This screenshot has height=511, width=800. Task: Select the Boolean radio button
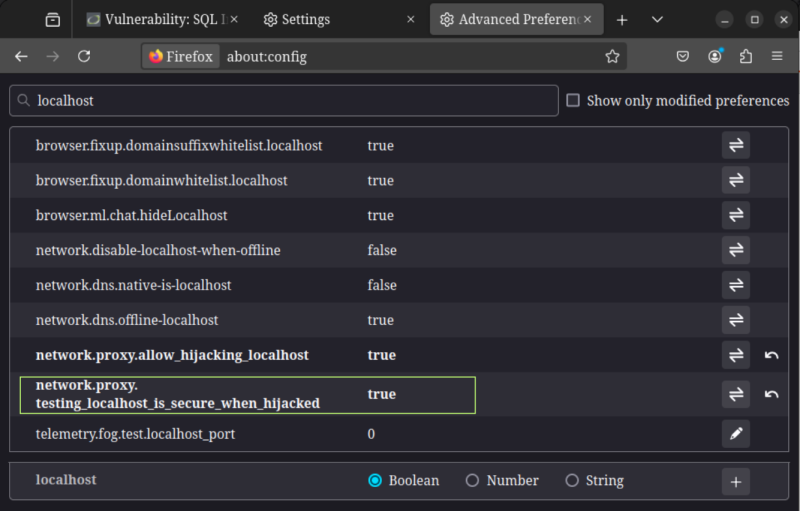point(375,480)
